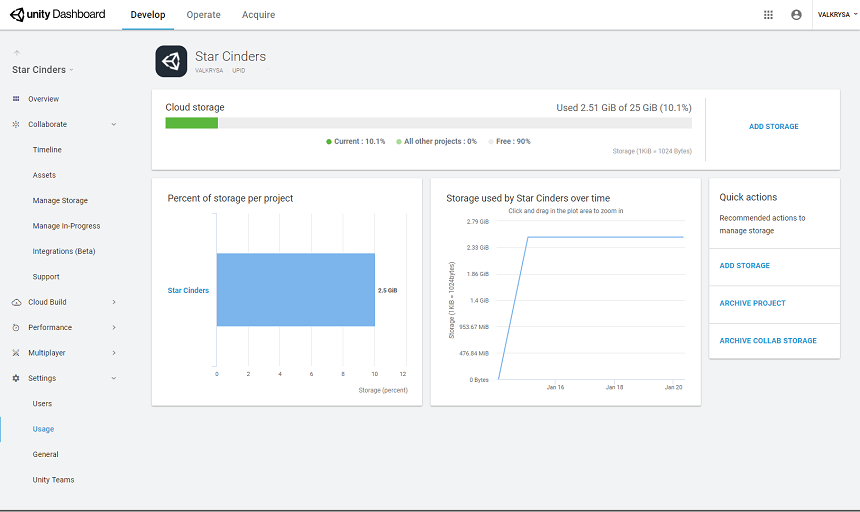Click the Free 90% legend dot
Image resolution: width=860 pixels, height=512 pixels.
pyautogui.click(x=491, y=141)
